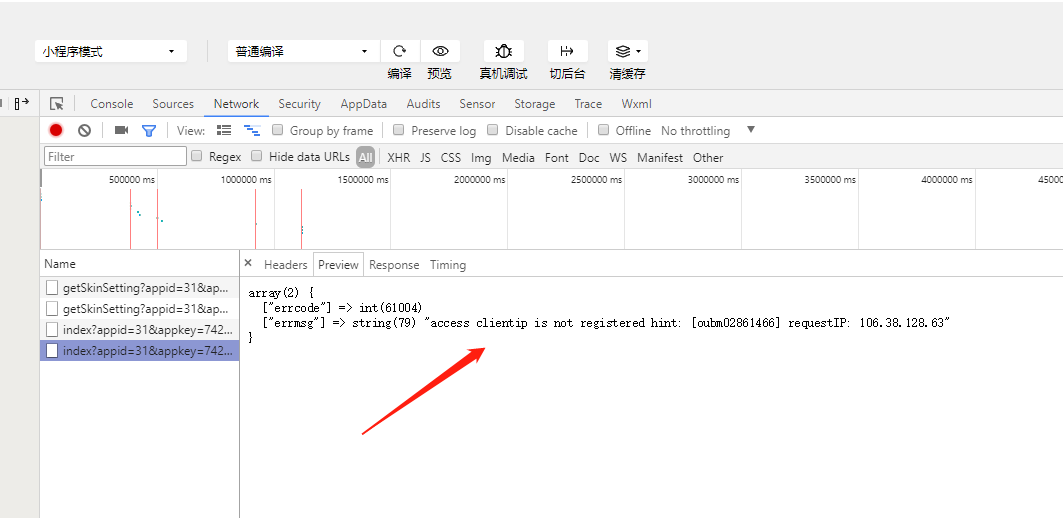Click the network Filter input field
The width and height of the screenshot is (1063, 518).
(115, 156)
